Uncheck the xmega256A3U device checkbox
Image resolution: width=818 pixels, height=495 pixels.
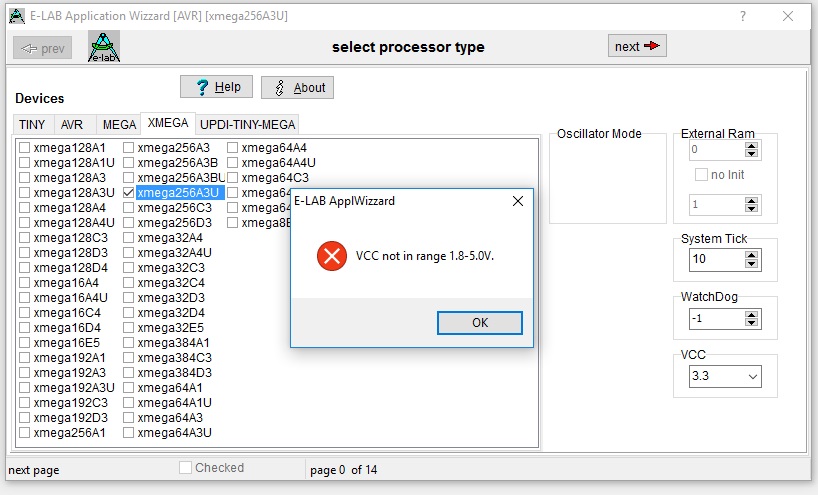pyautogui.click(x=128, y=192)
